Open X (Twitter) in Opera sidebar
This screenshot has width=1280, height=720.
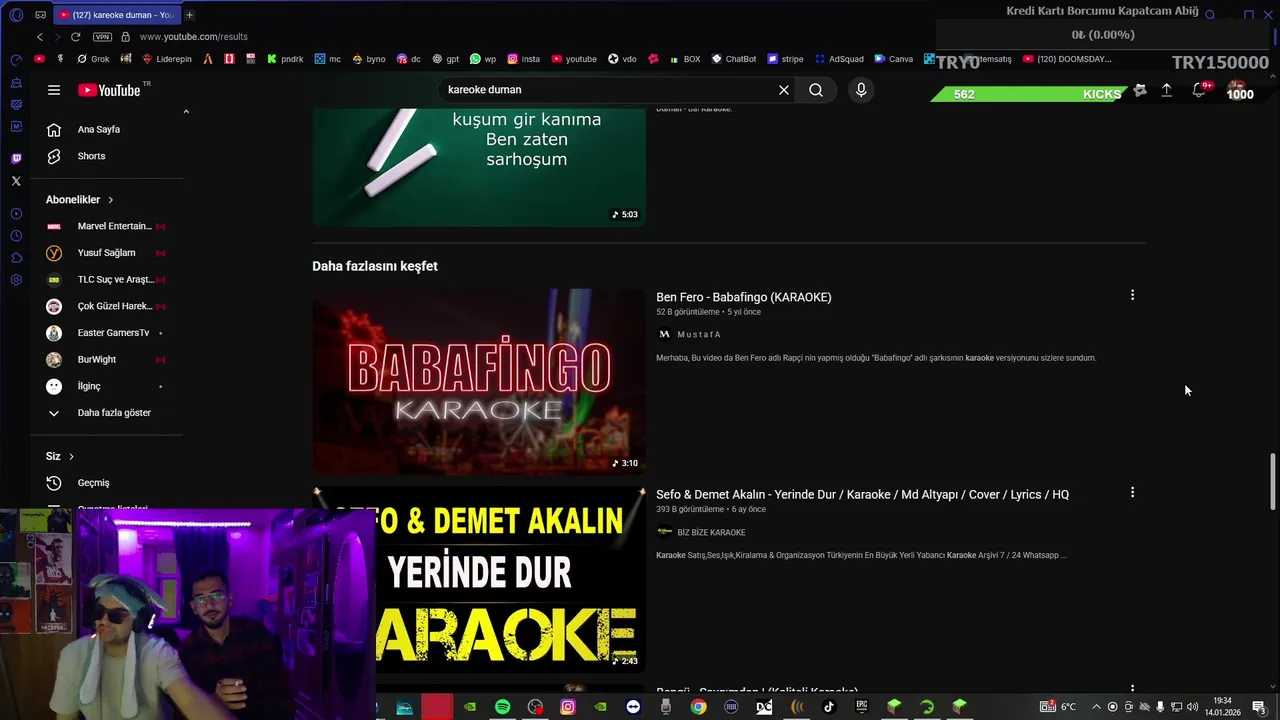16,181
